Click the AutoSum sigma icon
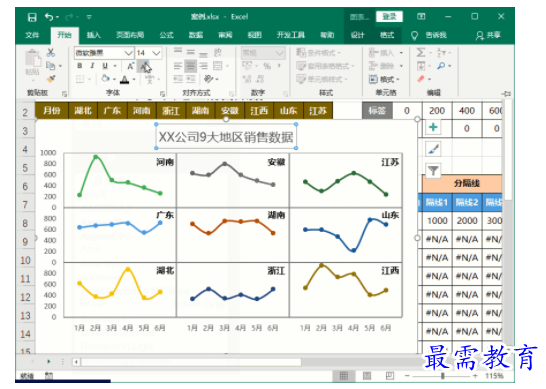The height and width of the screenshot is (389, 546). coord(421,53)
